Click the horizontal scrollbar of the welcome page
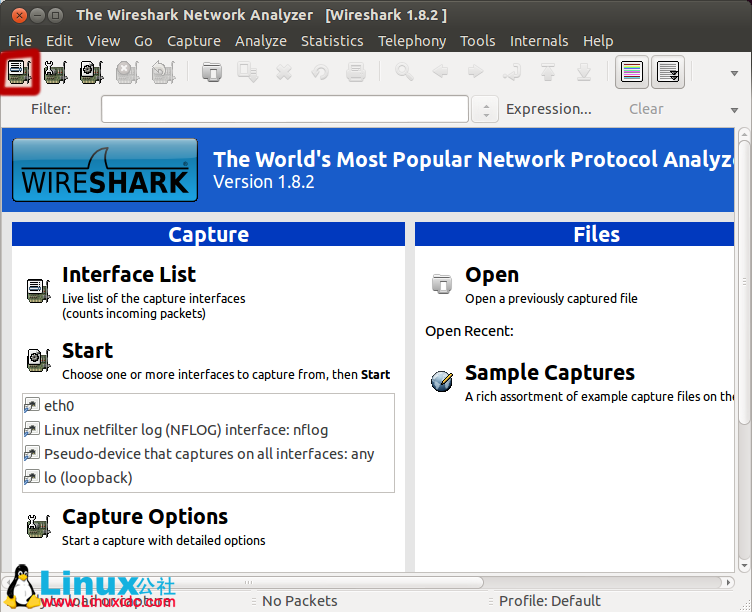 (x=242, y=582)
